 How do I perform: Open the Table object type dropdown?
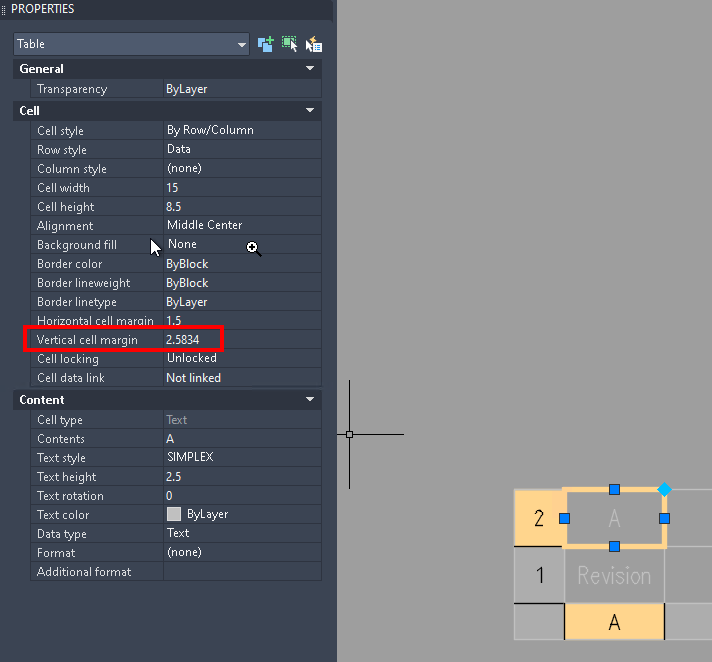[131, 44]
